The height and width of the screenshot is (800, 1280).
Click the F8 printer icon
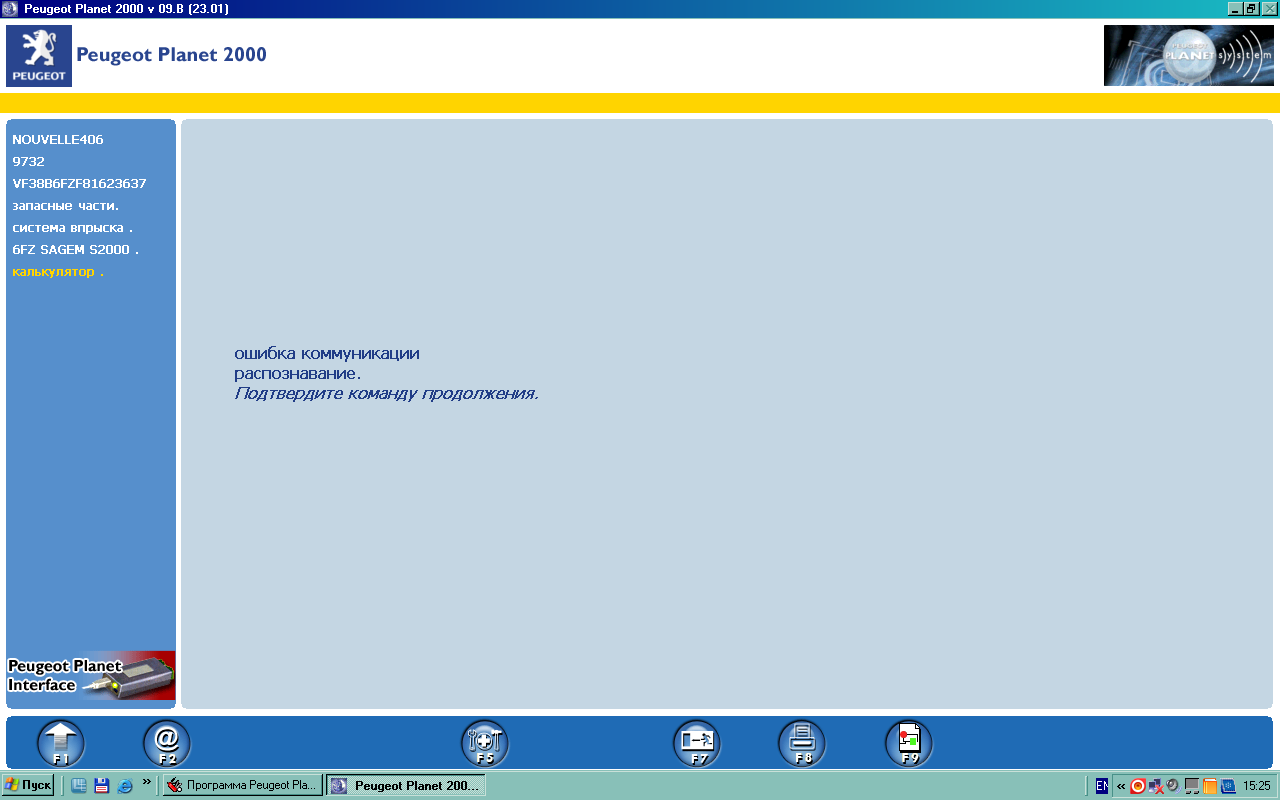point(803,744)
